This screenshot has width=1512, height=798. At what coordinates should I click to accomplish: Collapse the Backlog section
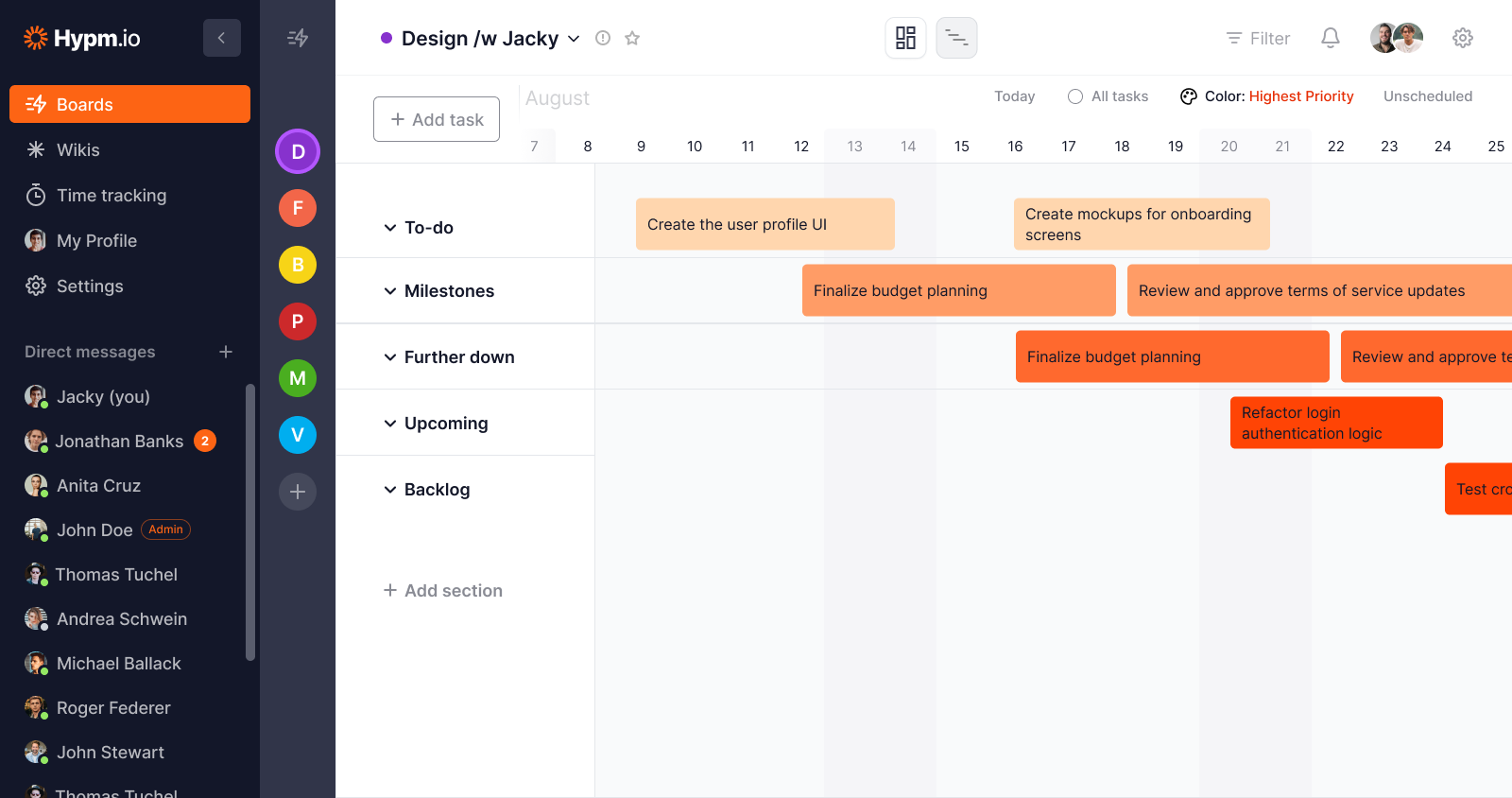point(390,490)
